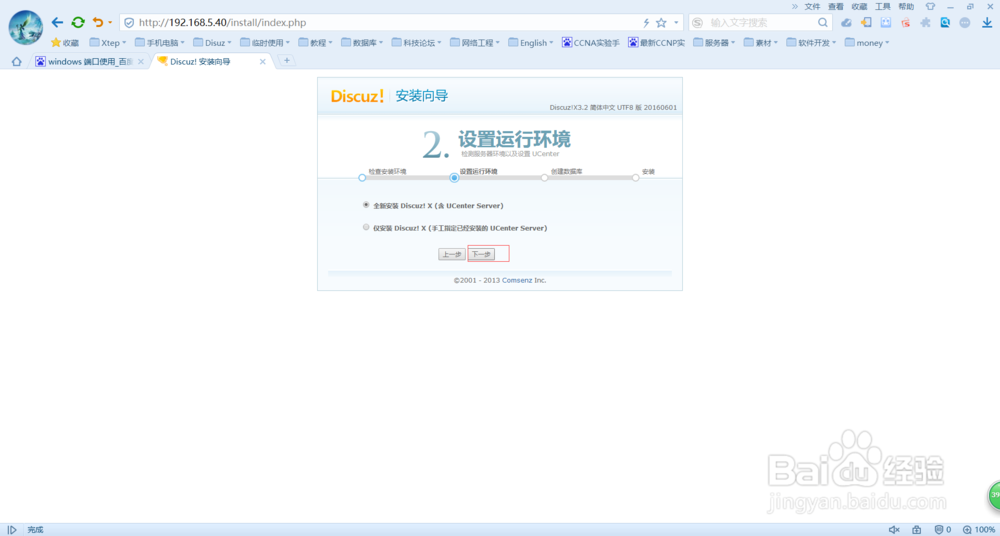Open a new tab with plus button
The height and width of the screenshot is (536, 1000).
point(287,61)
